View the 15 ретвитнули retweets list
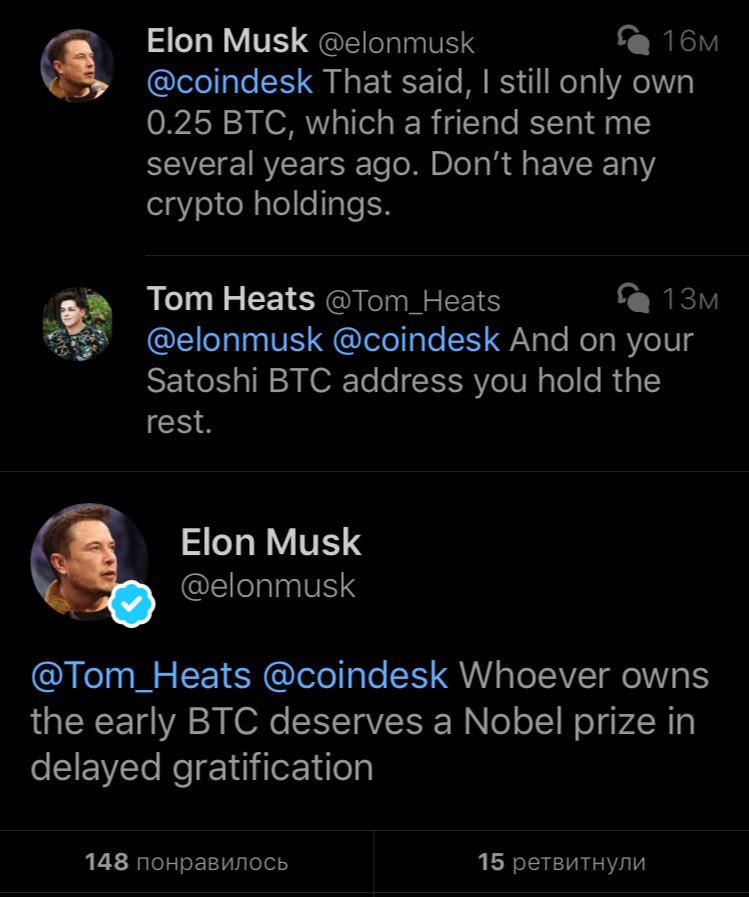This screenshot has height=897, width=749. point(562,862)
